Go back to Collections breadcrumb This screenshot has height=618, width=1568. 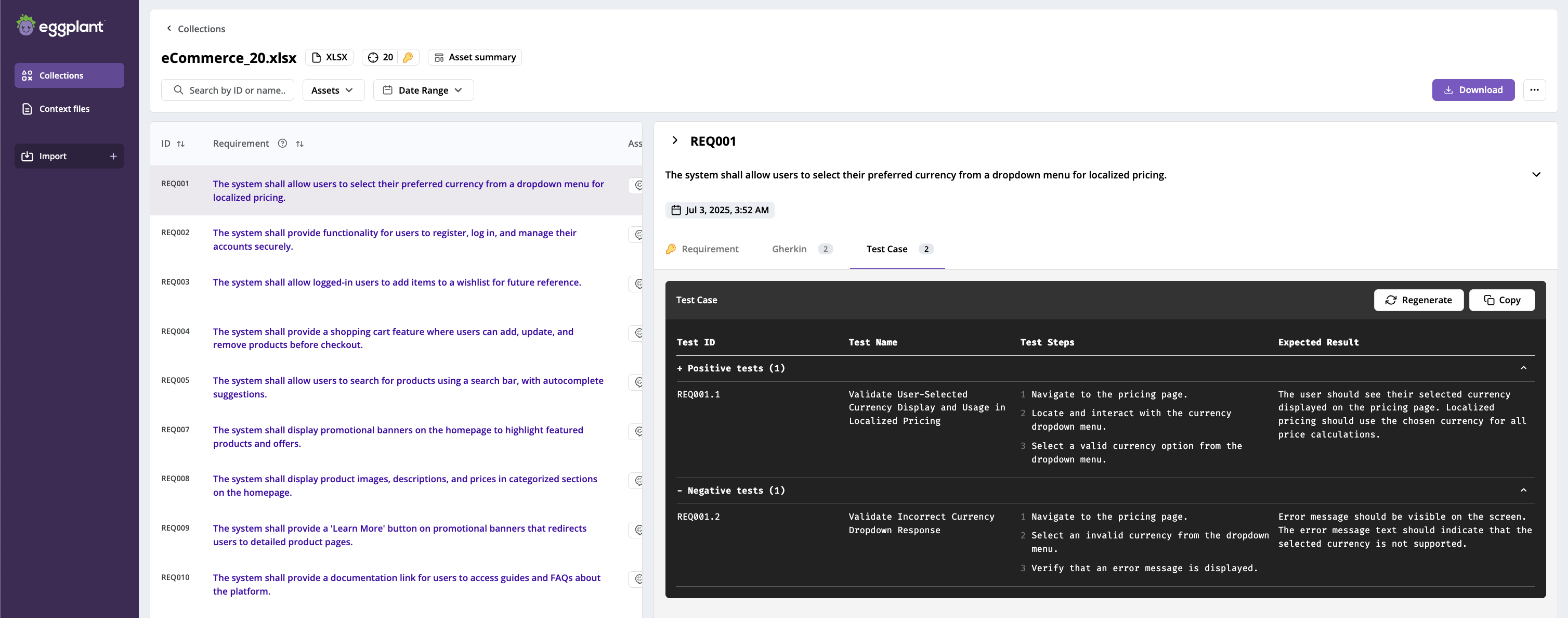195,29
